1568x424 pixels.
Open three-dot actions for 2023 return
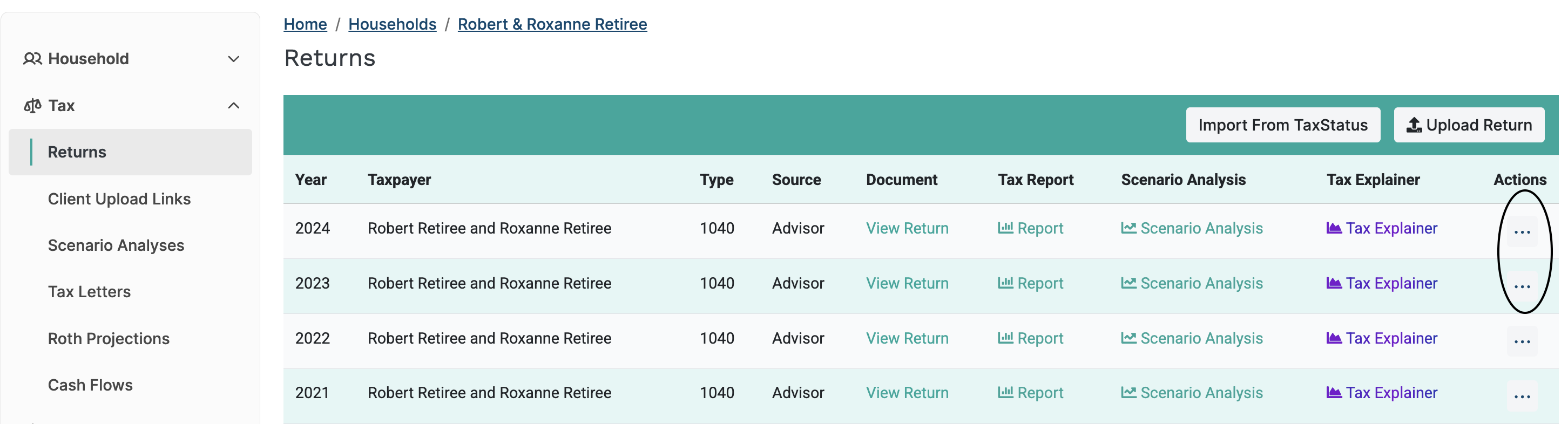click(1522, 286)
